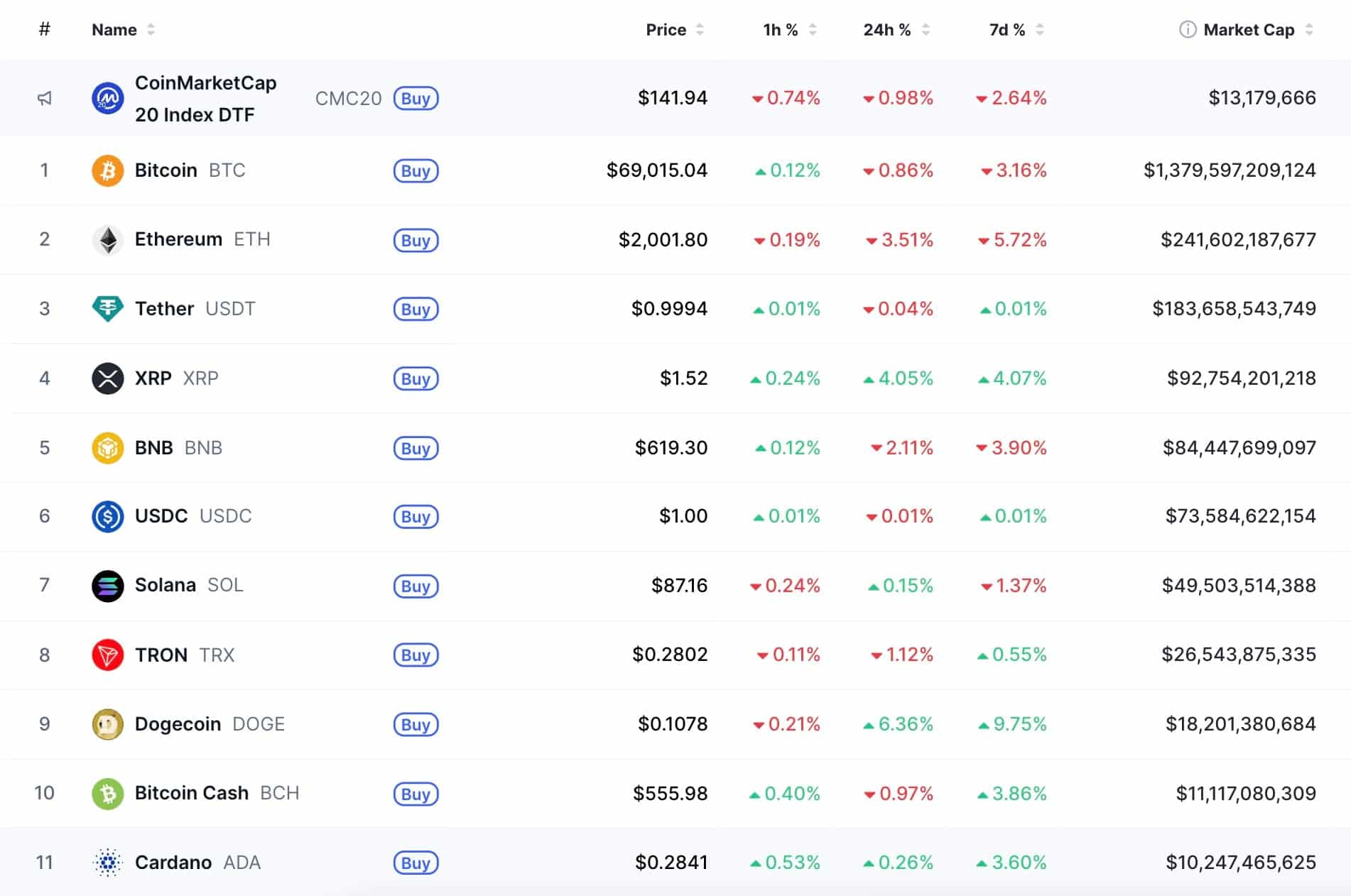Screen dimensions: 1351x896
Task: Click the Bitcoin BTC logo
Action: point(107,170)
